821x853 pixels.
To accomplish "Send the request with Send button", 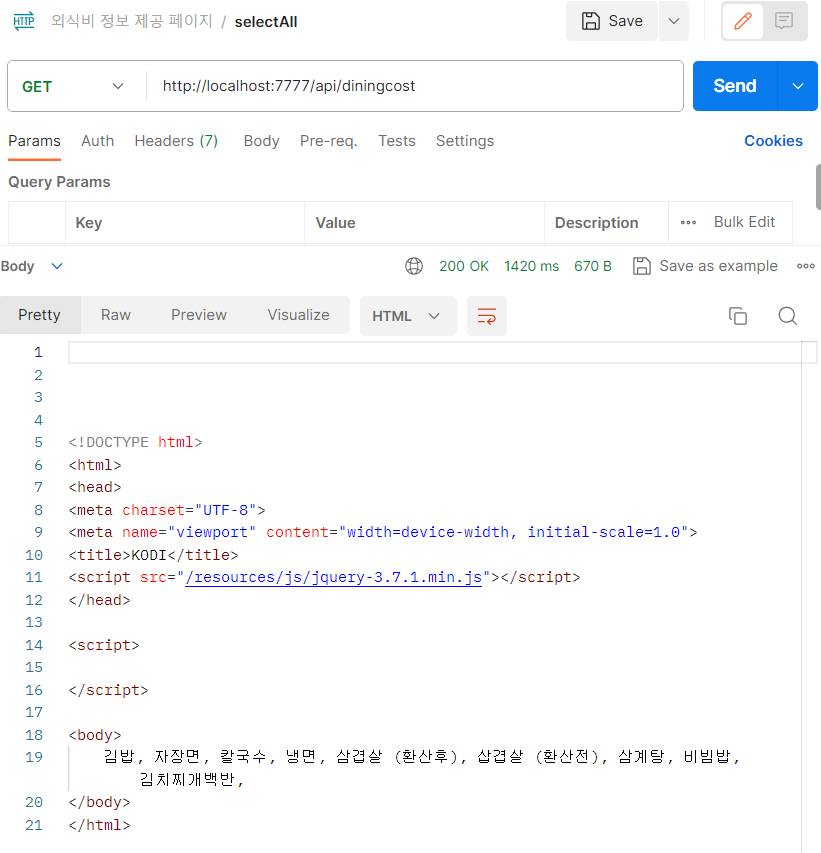I will point(734,86).
